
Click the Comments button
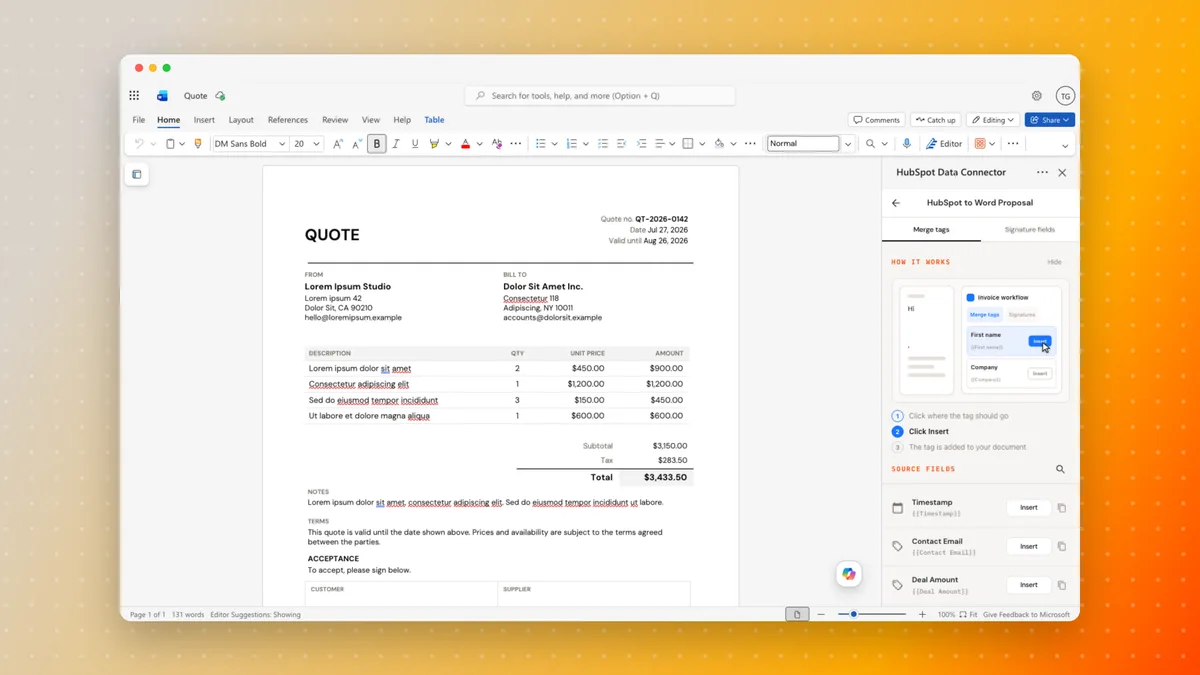[877, 120]
